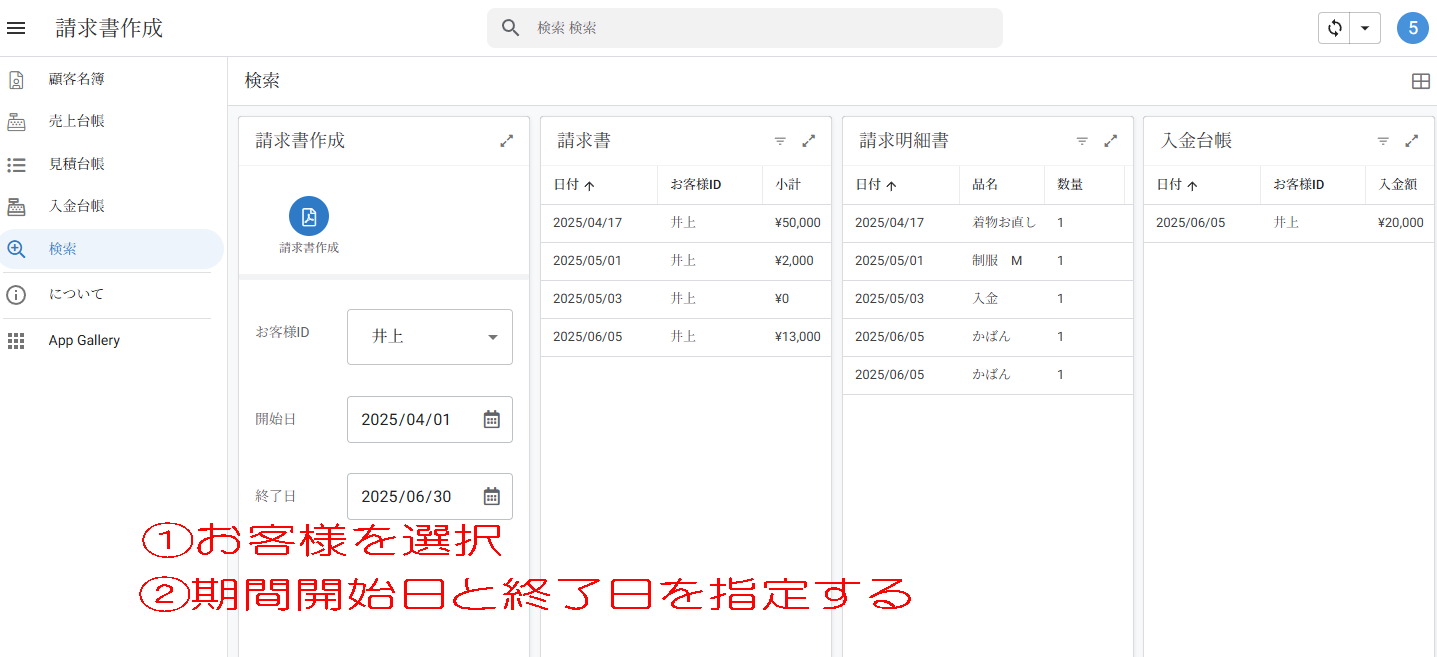Select 見積台帳 in the sidebar
The width and height of the screenshot is (1437, 657).
[76, 164]
